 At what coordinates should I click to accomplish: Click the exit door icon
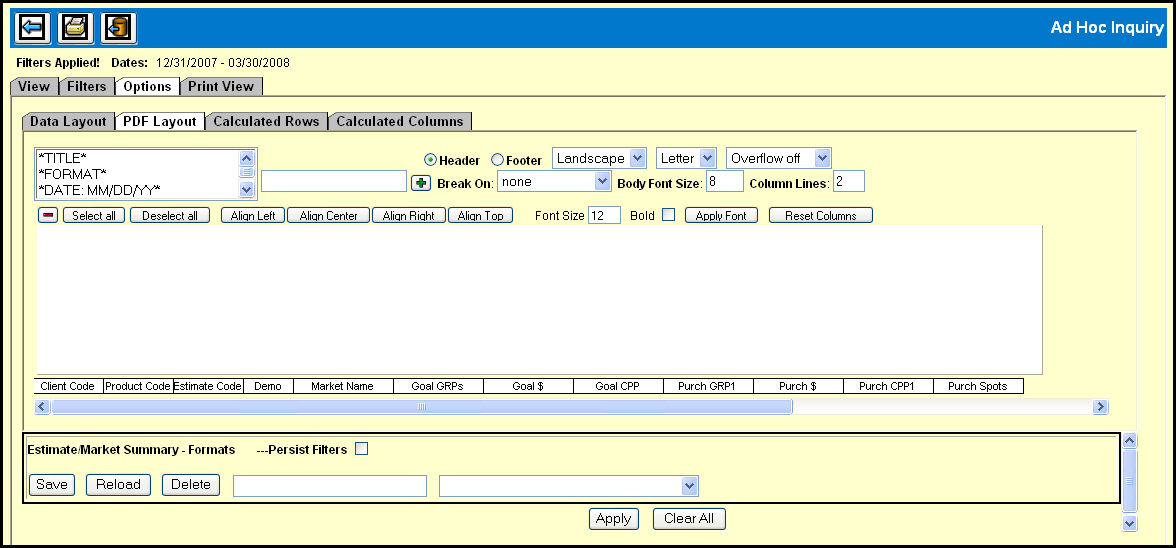point(118,28)
